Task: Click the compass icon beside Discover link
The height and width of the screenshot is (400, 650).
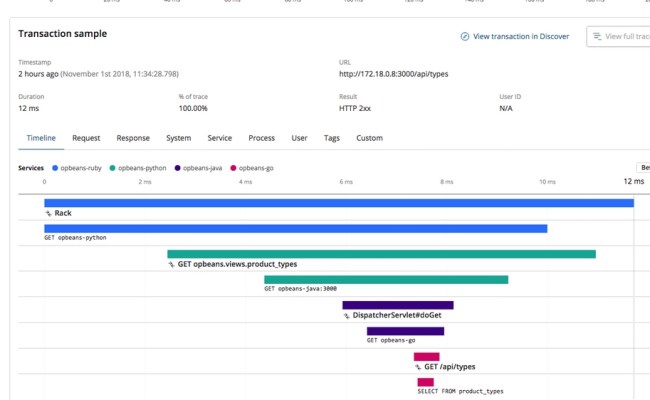Action: 465,36
